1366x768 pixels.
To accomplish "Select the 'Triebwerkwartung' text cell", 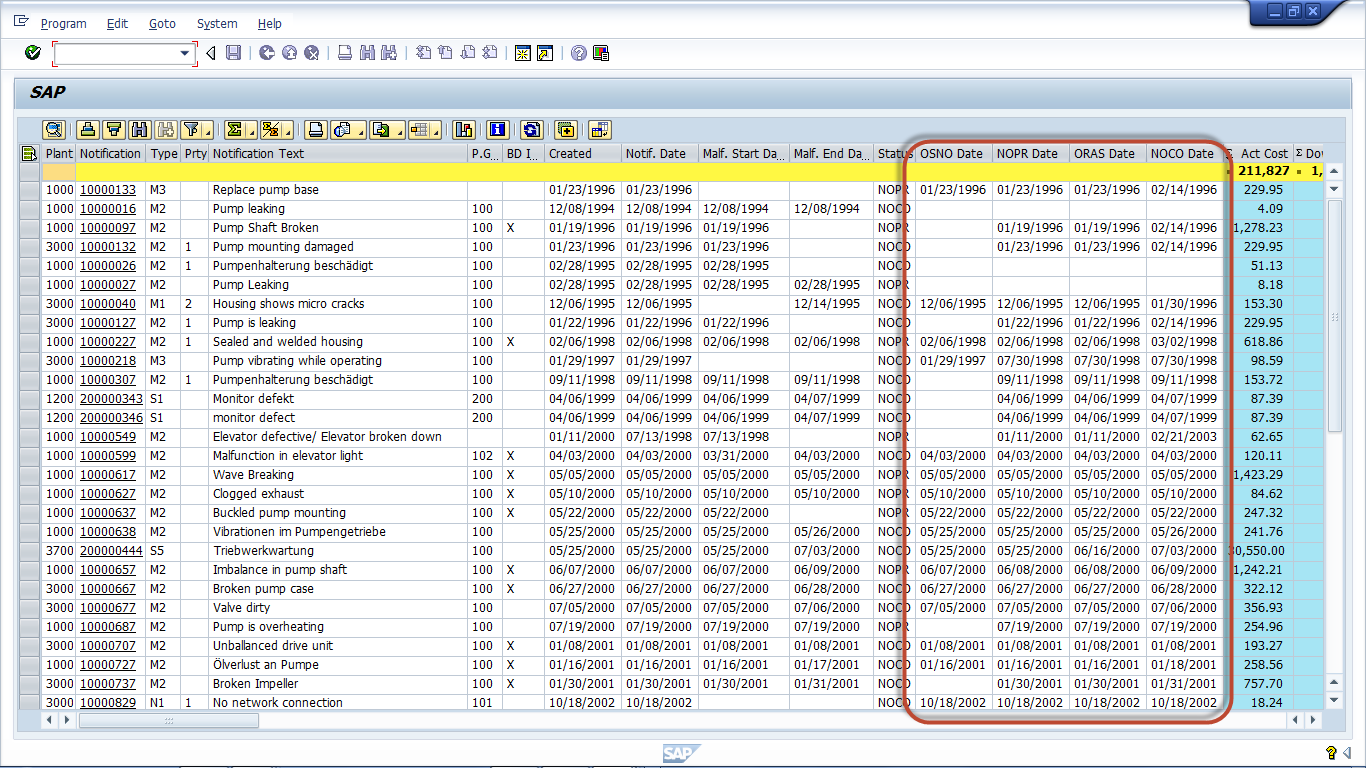I will click(338, 551).
